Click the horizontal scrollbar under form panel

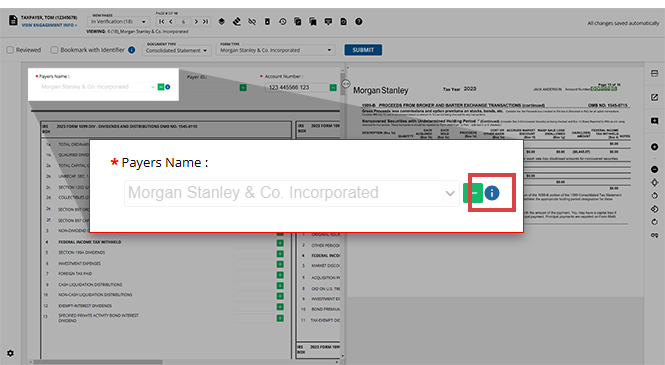pos(98,362)
